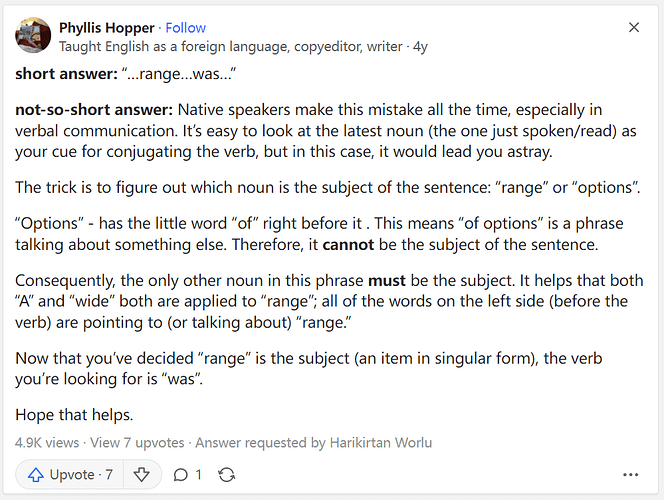Click the downvote arrow icon
This screenshot has height=500, width=664.
(141, 475)
